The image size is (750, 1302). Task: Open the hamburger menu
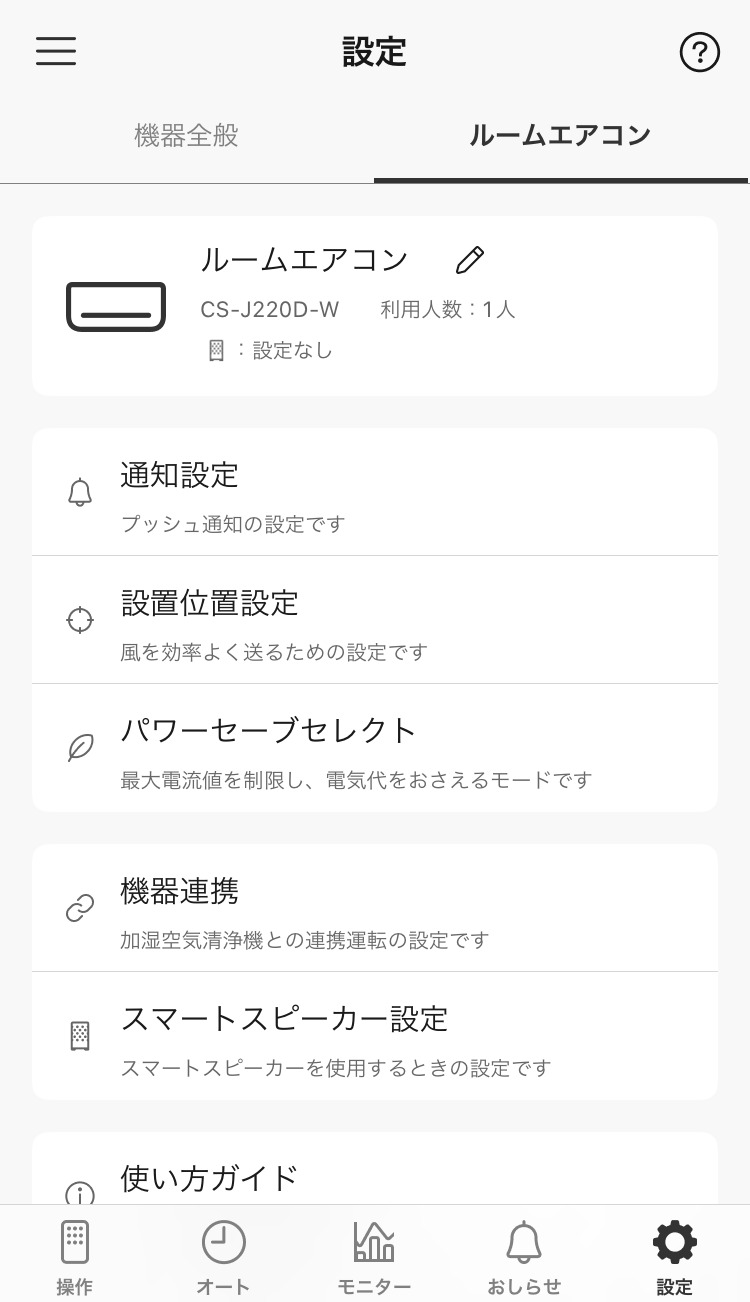56,52
